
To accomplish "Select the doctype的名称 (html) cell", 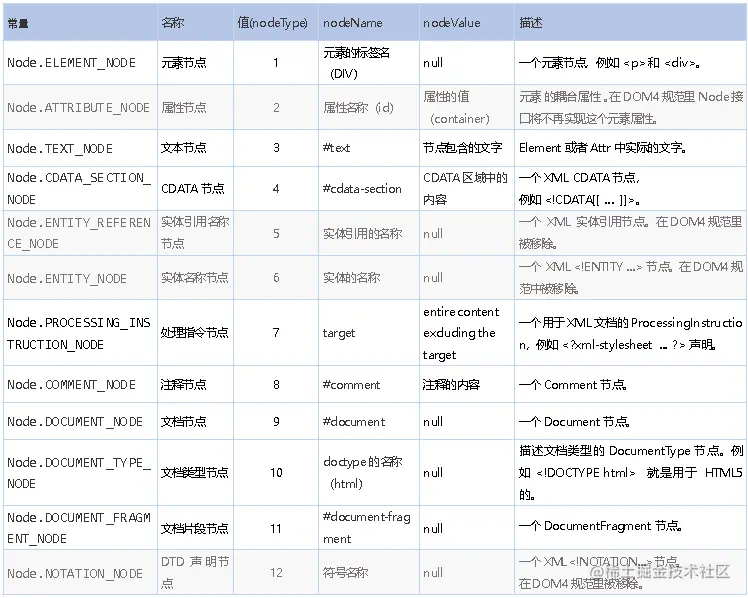I will pyautogui.click(x=369, y=473).
